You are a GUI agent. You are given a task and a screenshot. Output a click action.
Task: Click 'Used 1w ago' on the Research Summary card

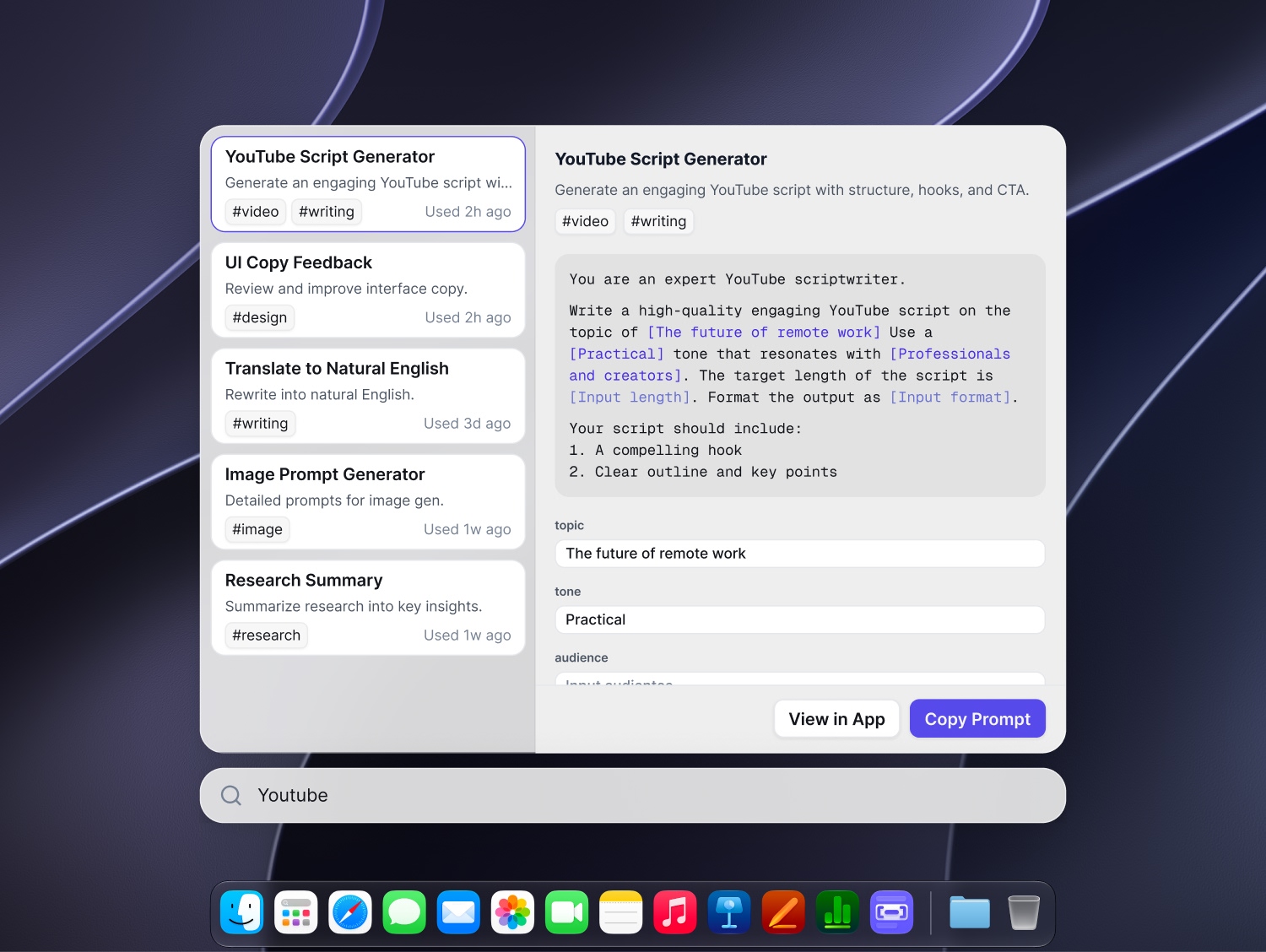tap(468, 636)
